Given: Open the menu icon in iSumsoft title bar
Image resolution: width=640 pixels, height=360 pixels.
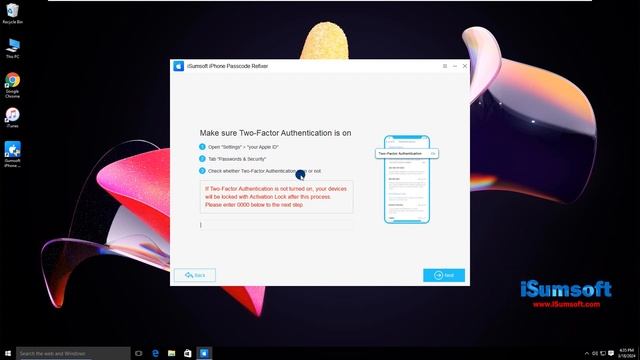Looking at the screenshot, I should click(x=445, y=66).
